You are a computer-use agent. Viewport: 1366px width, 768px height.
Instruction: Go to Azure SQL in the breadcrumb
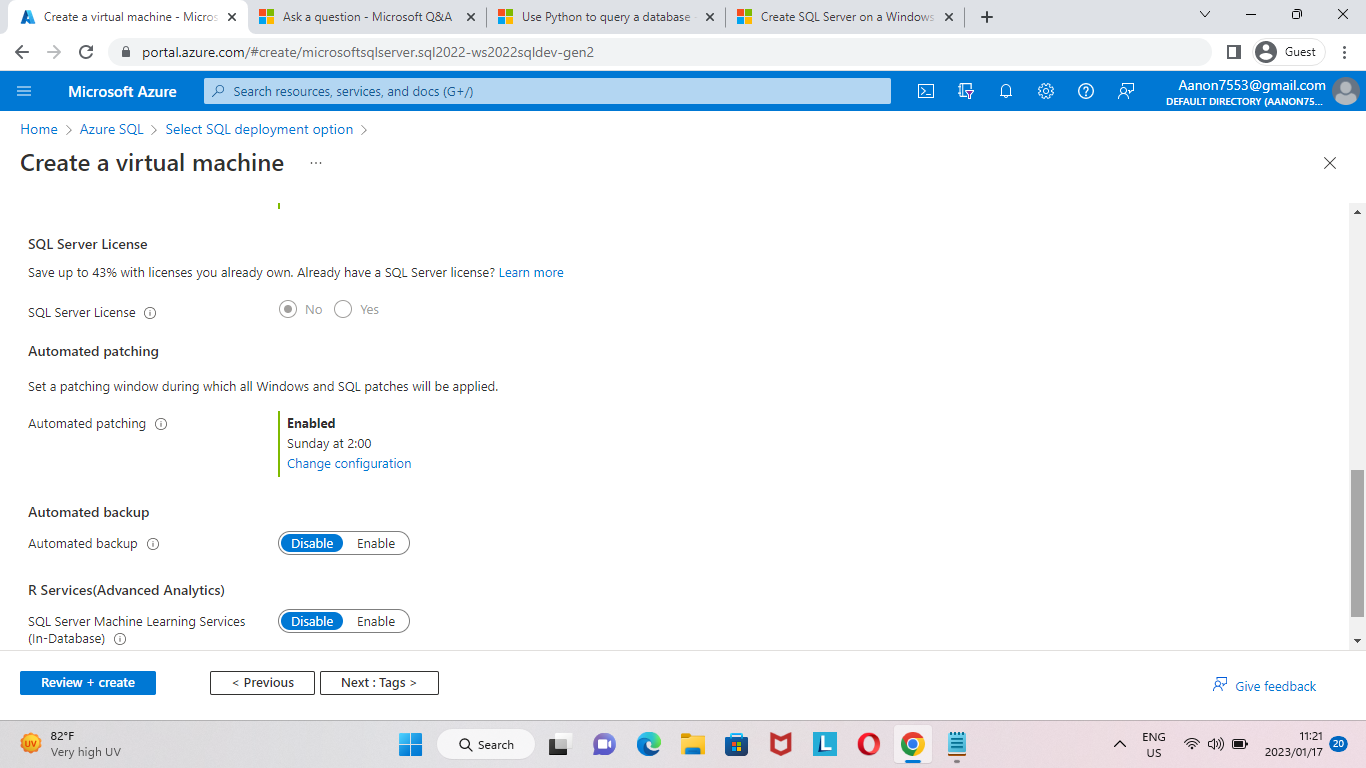click(112, 129)
